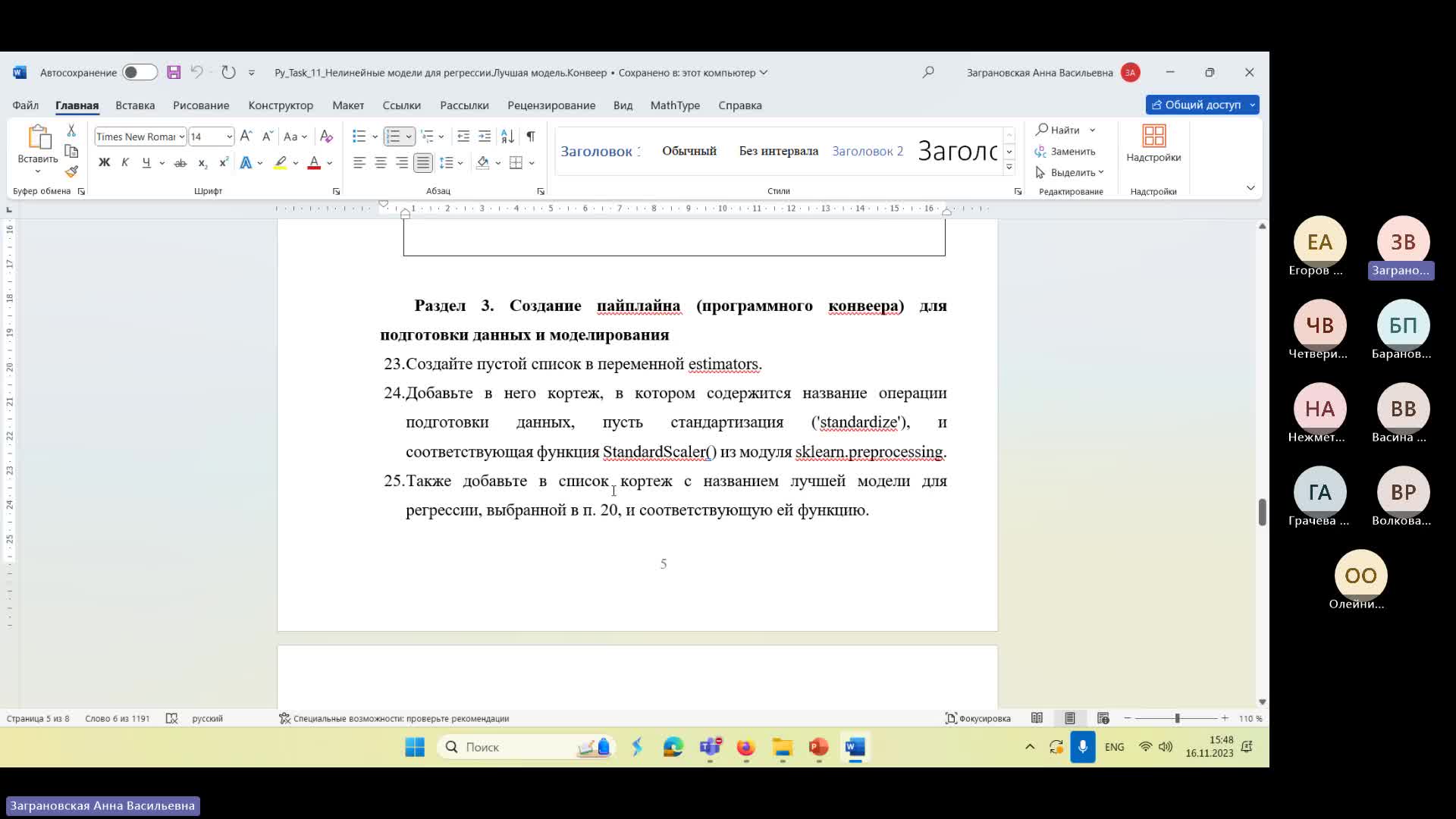The image size is (1456, 819).
Task: Apply Заголовок 2 style
Action: point(868,151)
